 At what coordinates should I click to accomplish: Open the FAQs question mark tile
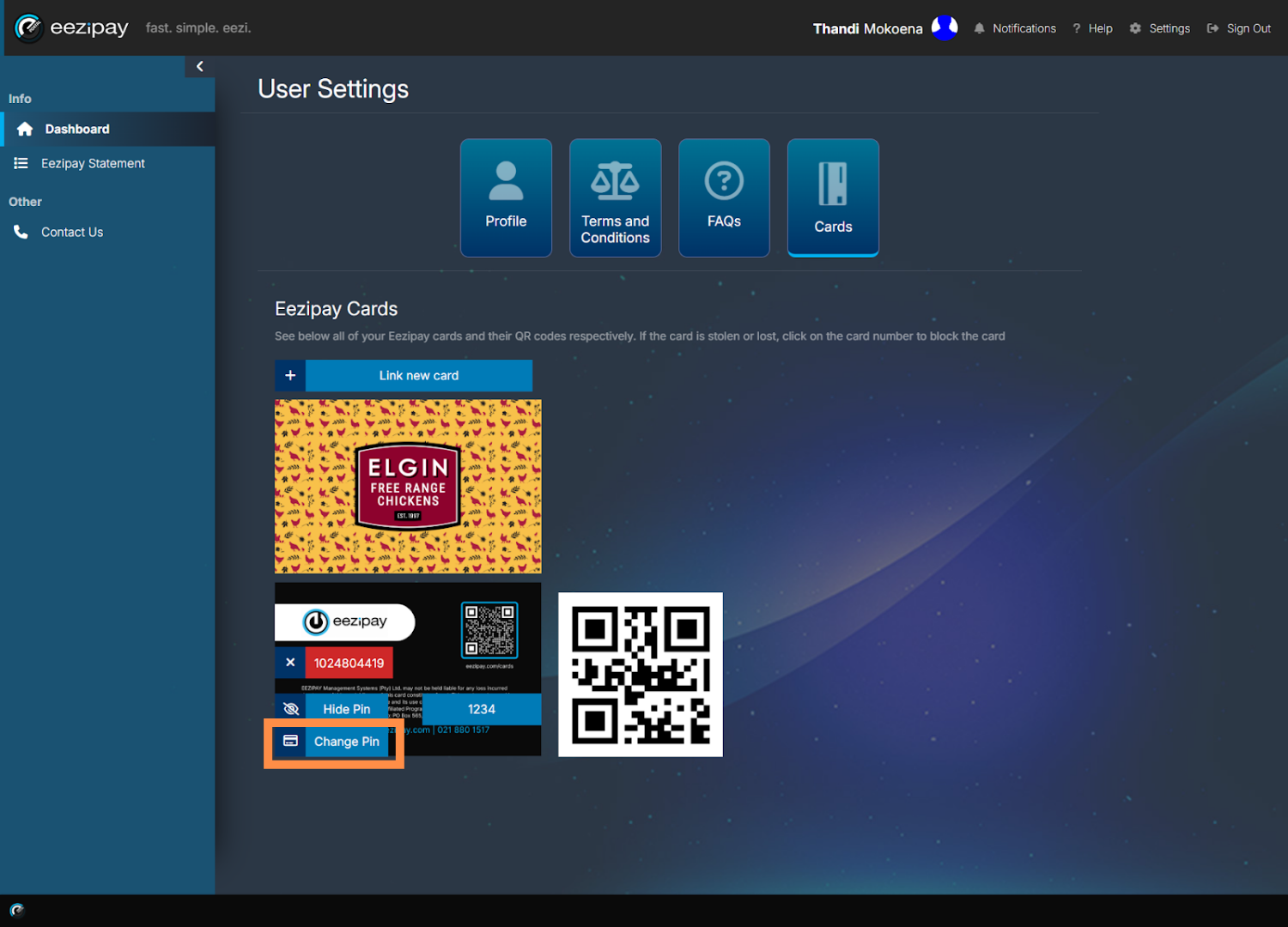[x=724, y=197]
